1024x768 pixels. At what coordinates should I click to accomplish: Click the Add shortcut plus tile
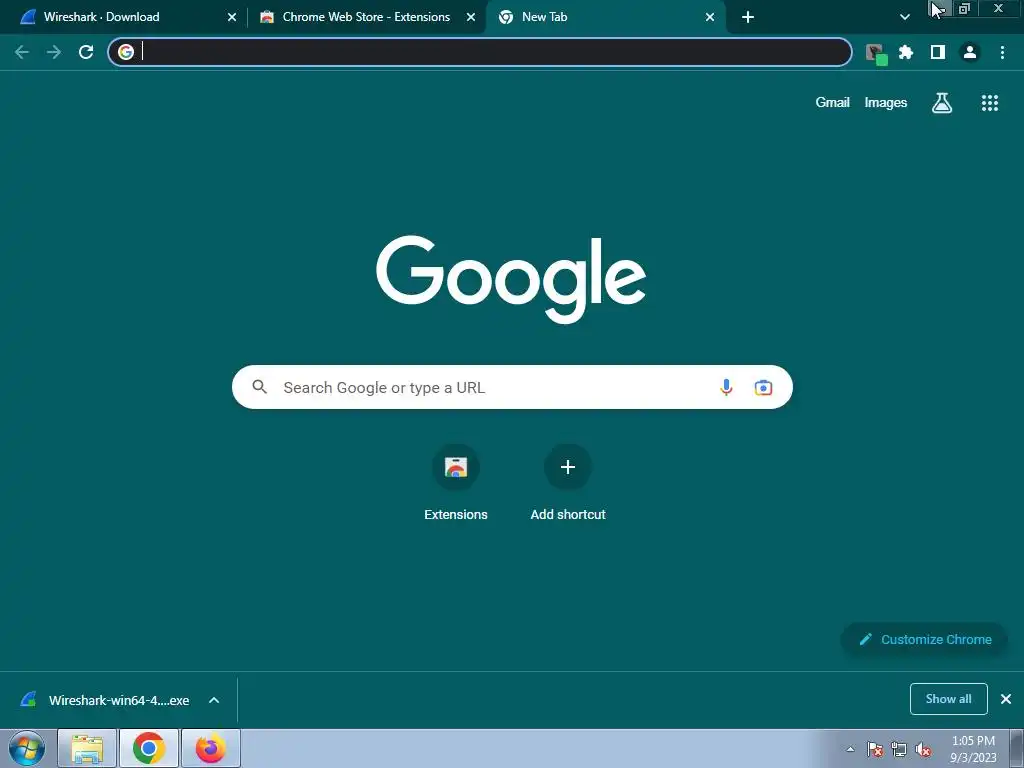point(568,483)
